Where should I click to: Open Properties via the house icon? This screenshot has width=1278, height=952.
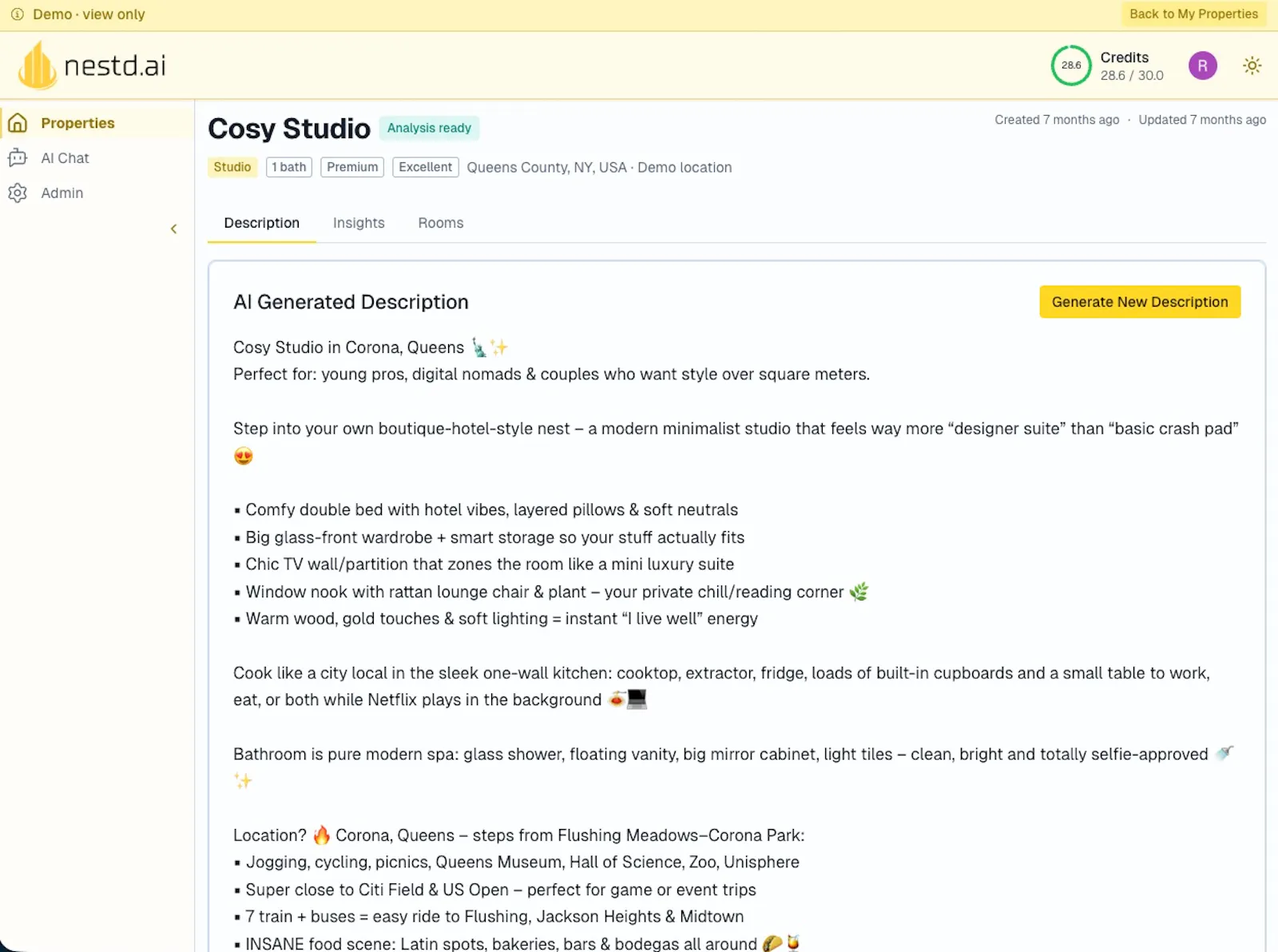(x=18, y=123)
